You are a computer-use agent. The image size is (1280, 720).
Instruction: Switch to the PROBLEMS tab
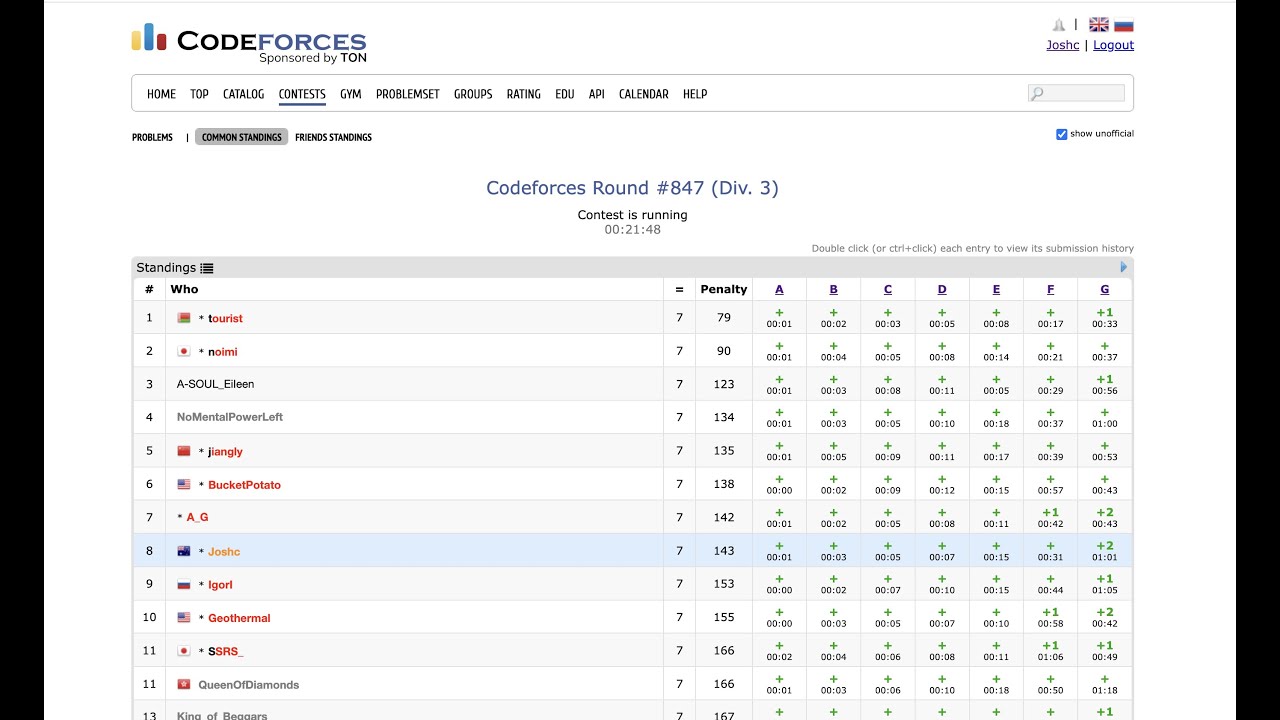click(x=152, y=137)
